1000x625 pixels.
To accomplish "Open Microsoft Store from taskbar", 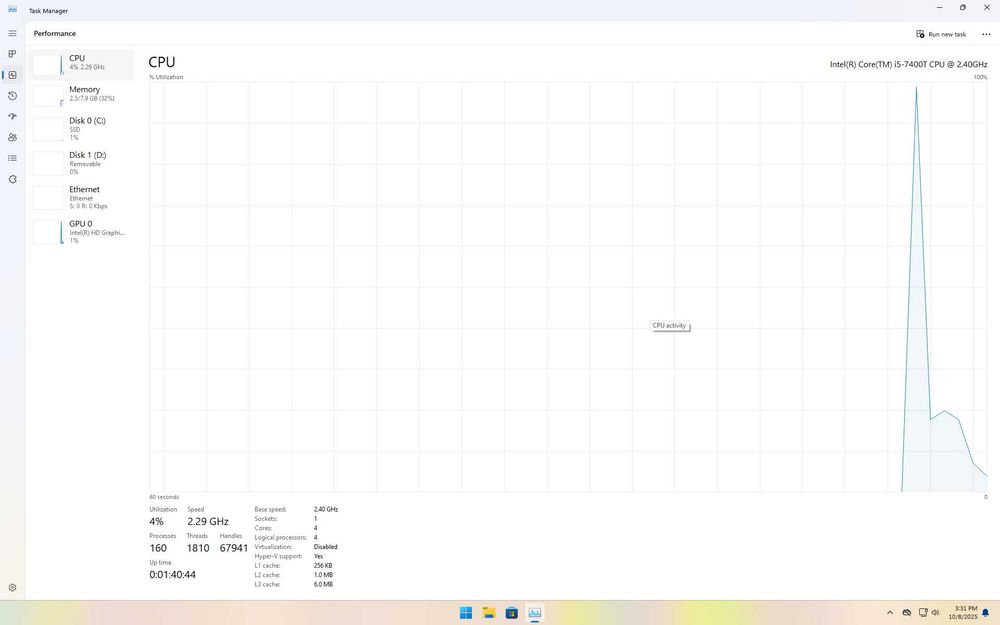I will [x=511, y=613].
